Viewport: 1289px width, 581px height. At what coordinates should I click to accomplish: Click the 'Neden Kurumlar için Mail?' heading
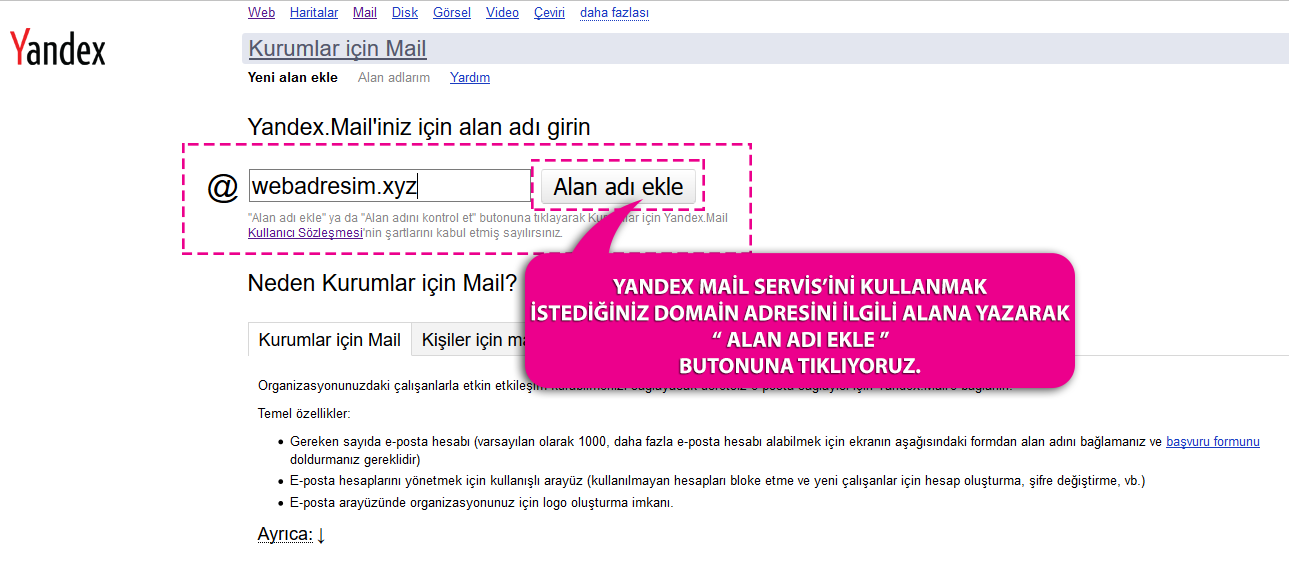pyautogui.click(x=382, y=283)
